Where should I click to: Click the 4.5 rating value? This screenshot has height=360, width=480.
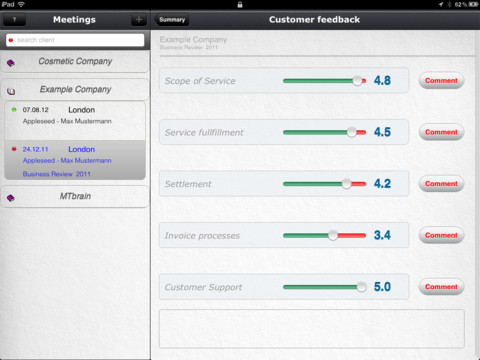[x=382, y=132]
